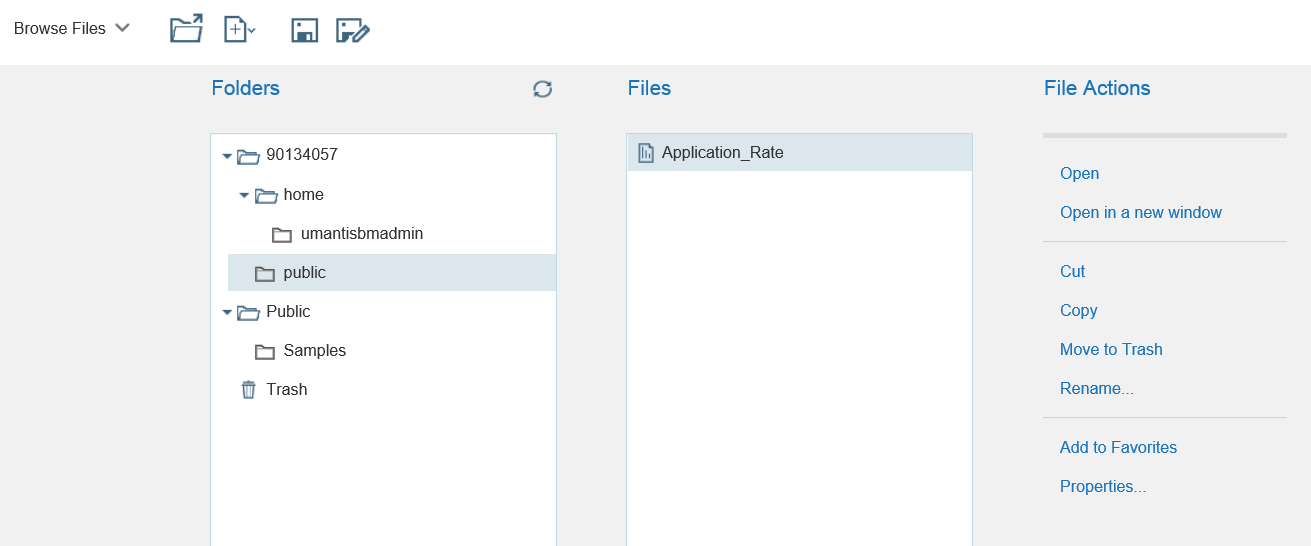Click the Open file action

point(1079,174)
